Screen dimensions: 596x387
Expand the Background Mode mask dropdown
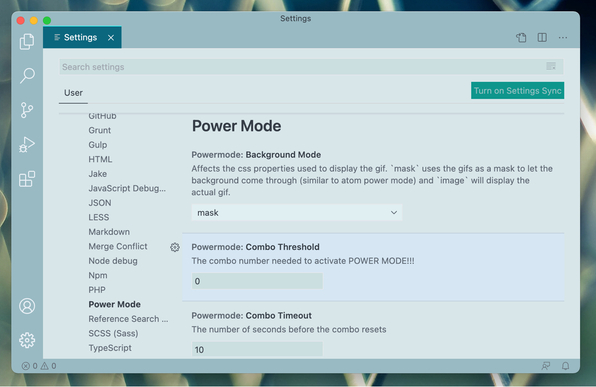pyautogui.click(x=297, y=213)
